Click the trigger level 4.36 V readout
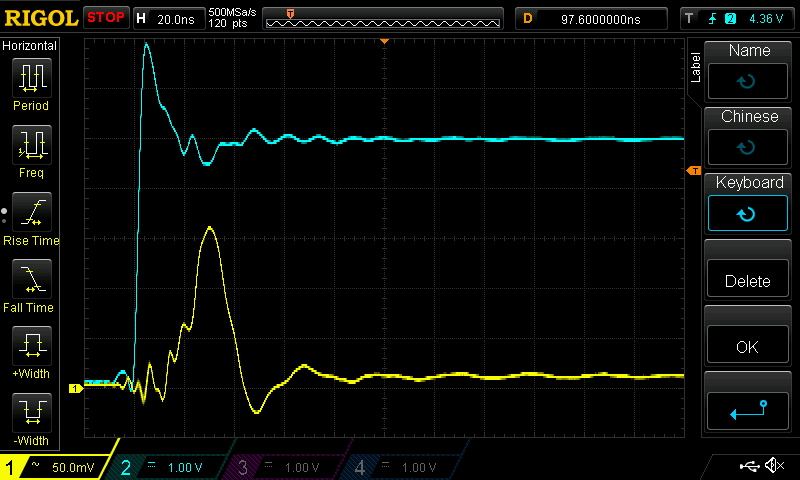 (x=766, y=19)
